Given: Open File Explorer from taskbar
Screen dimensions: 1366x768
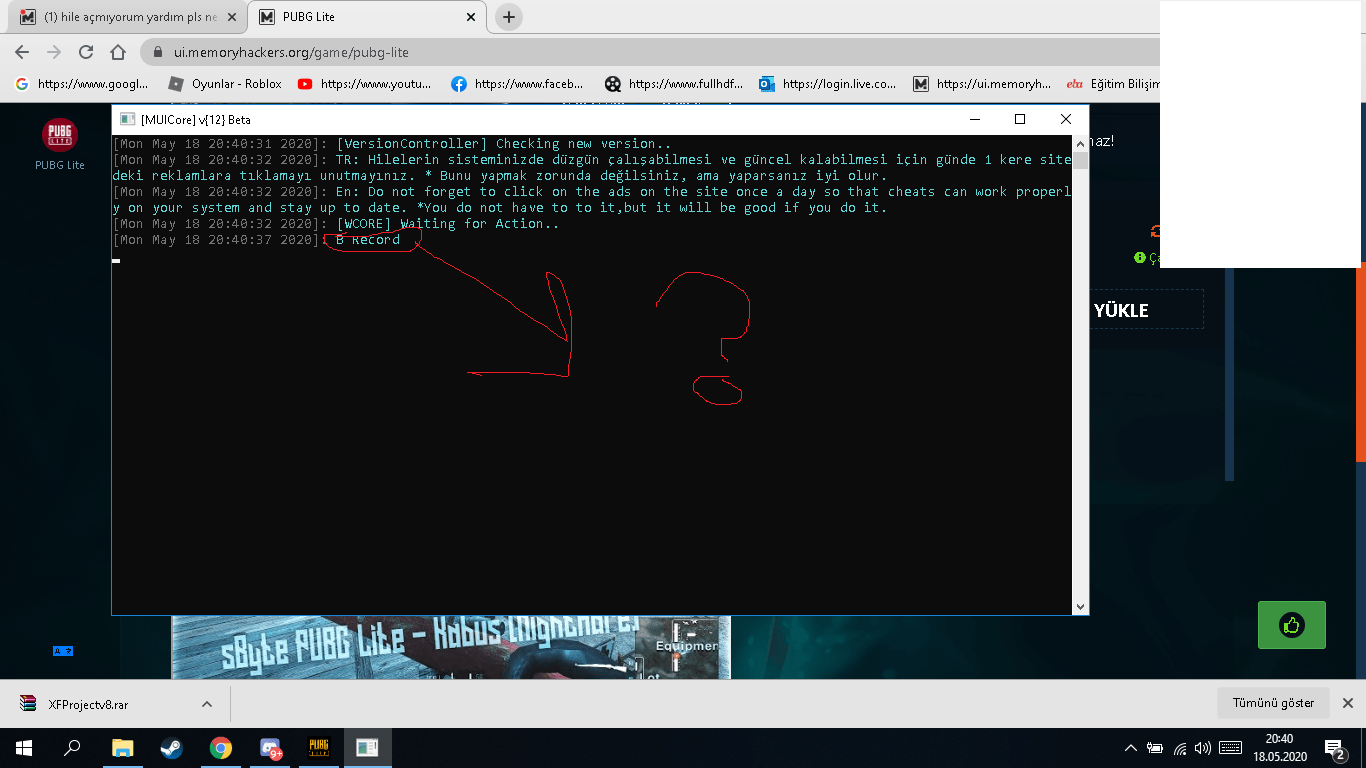Looking at the screenshot, I should (122, 748).
